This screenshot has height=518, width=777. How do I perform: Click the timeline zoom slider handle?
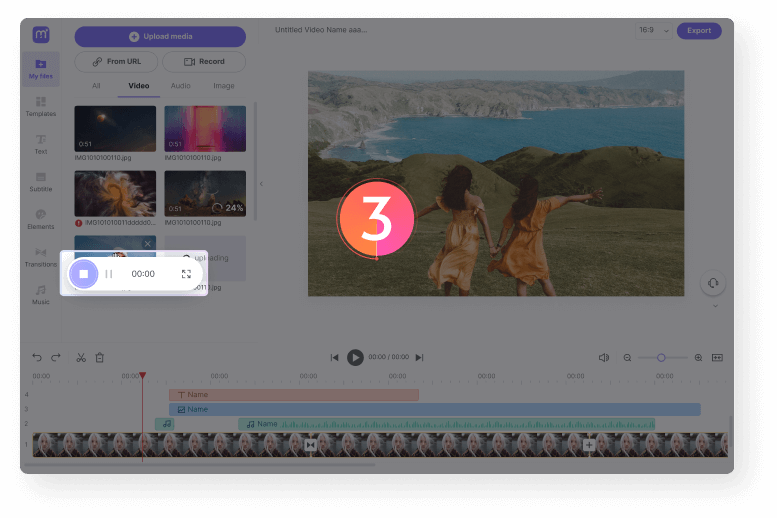[x=661, y=358]
